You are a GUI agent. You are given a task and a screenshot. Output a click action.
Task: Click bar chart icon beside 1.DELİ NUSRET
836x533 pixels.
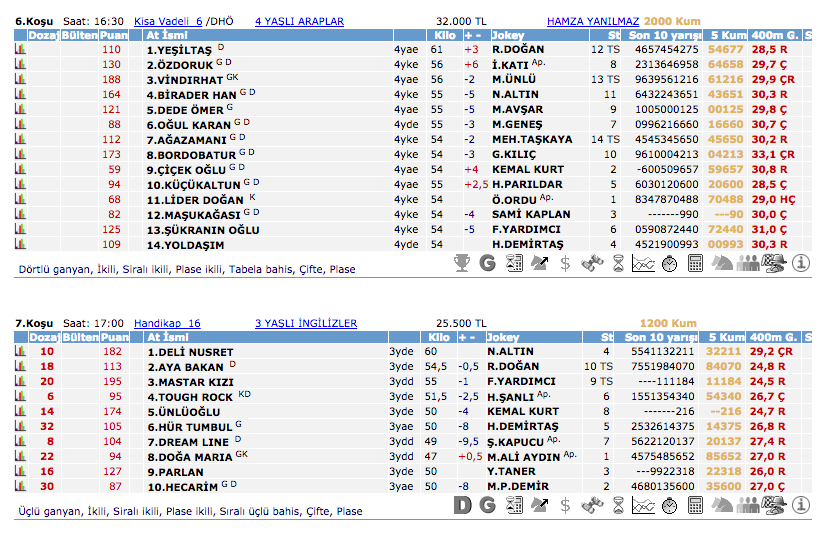pyautogui.click(x=20, y=352)
